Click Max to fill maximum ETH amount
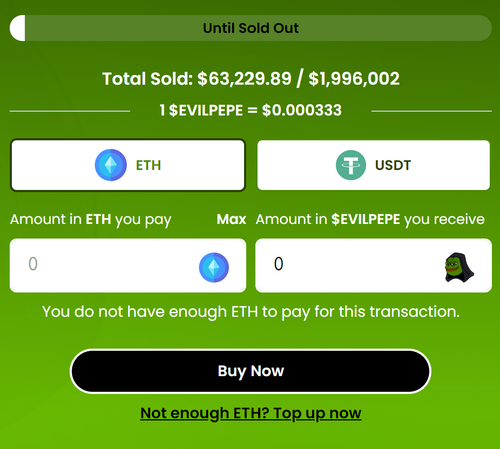Viewport: 500px width, 449px height. pyautogui.click(x=231, y=219)
